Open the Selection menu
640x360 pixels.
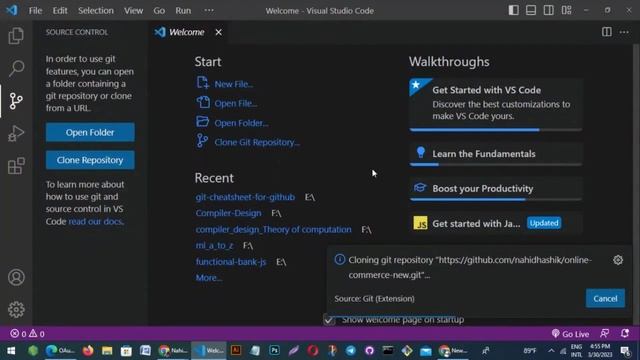96,11
